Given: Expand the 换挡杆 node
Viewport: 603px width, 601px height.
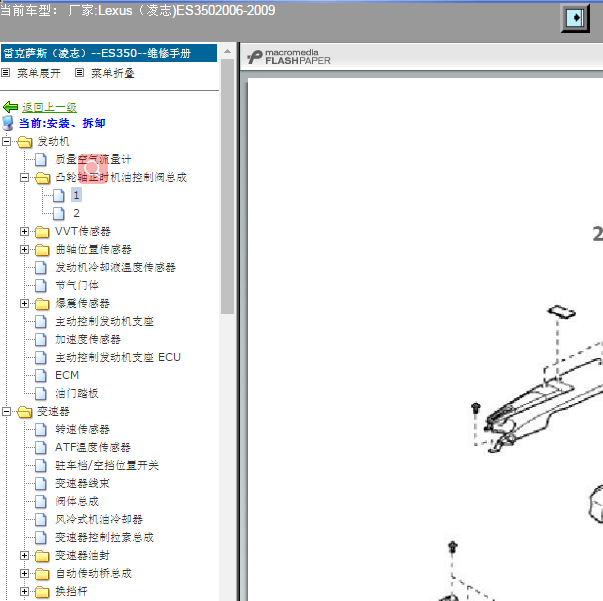Looking at the screenshot, I should 24,592.
